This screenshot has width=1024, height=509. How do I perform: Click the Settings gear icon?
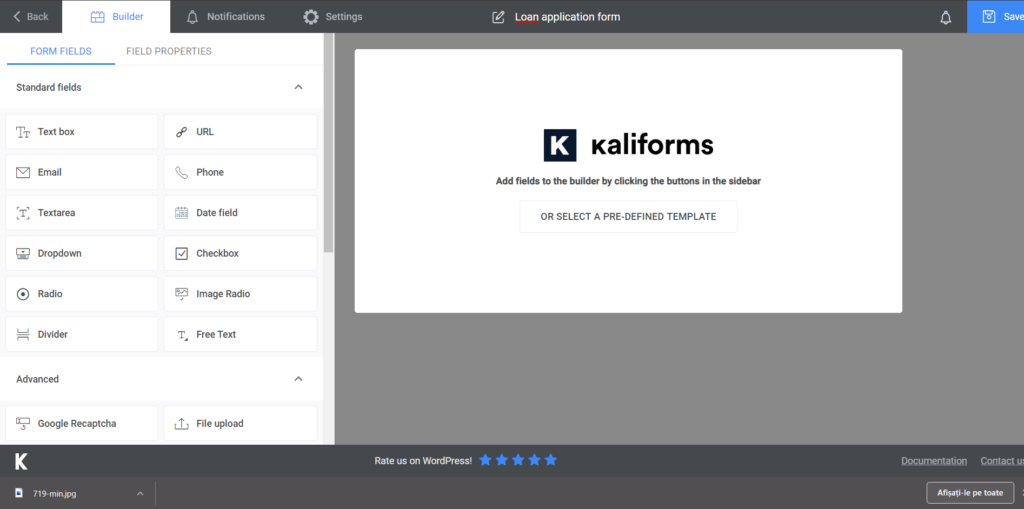311,17
